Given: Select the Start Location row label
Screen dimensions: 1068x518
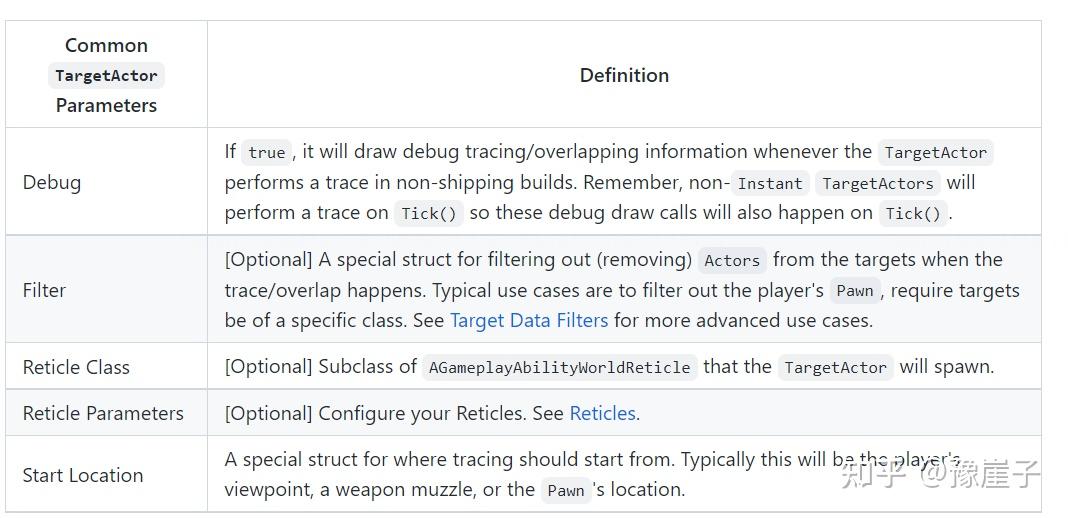Looking at the screenshot, I should (x=83, y=475).
